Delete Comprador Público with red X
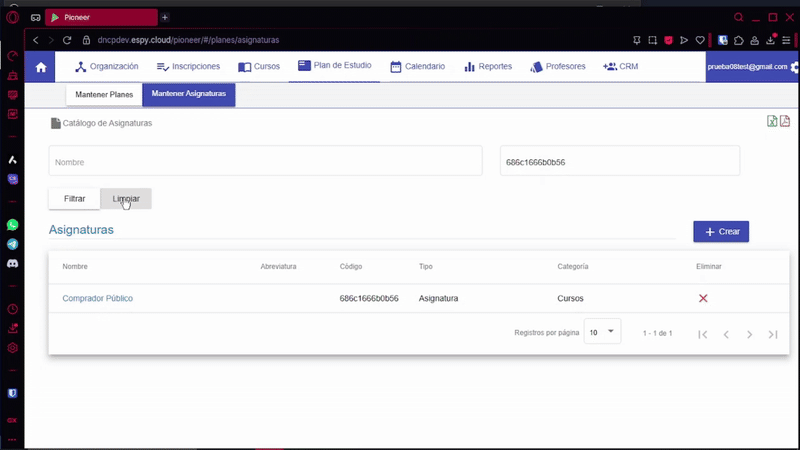The height and width of the screenshot is (450, 800). (703, 298)
